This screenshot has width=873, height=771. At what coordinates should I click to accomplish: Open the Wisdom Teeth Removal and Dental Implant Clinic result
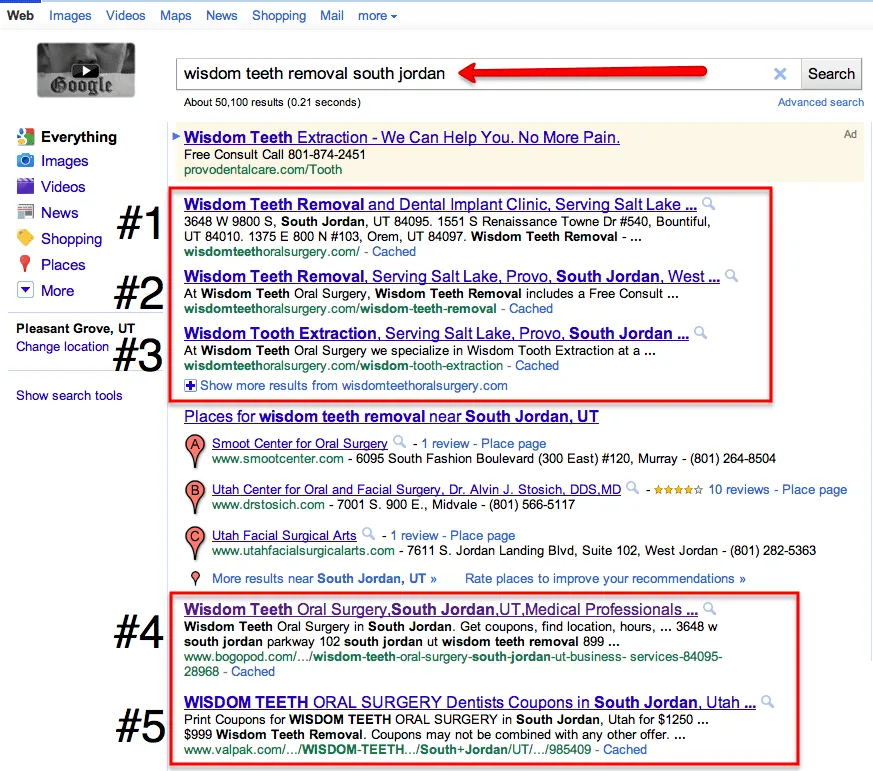tap(440, 204)
